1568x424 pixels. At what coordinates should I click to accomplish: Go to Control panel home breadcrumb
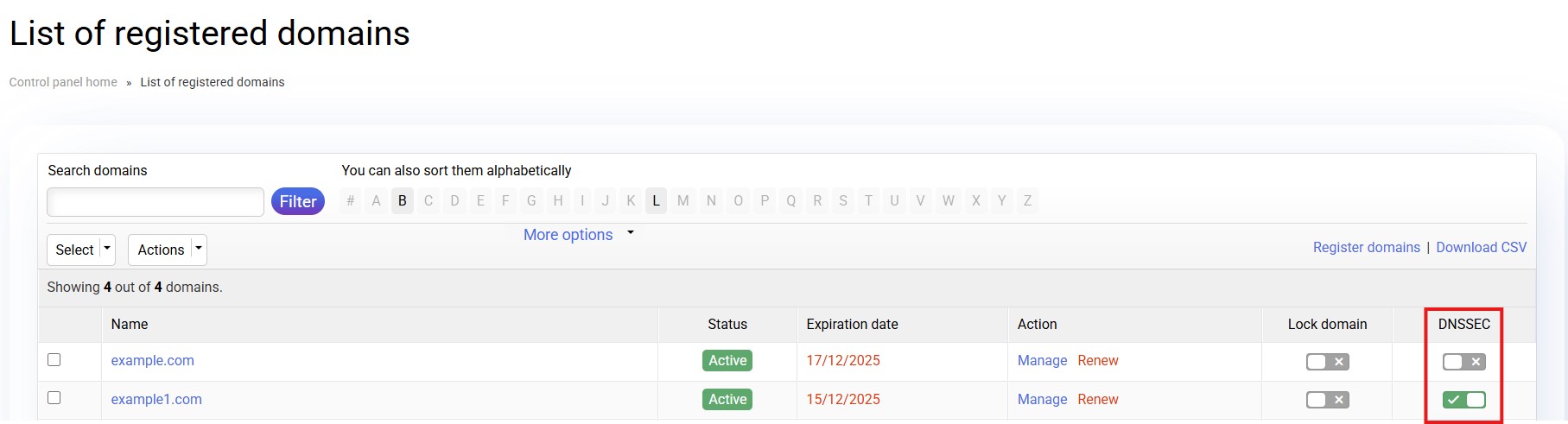63,82
